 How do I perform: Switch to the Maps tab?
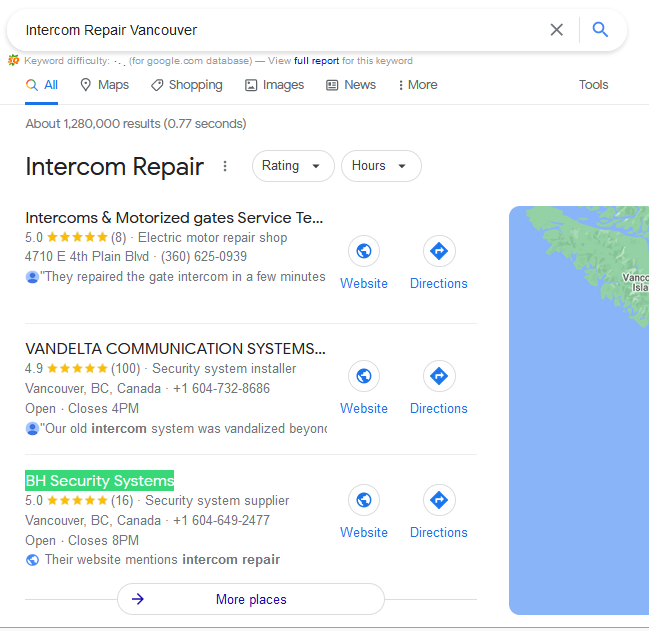104,85
